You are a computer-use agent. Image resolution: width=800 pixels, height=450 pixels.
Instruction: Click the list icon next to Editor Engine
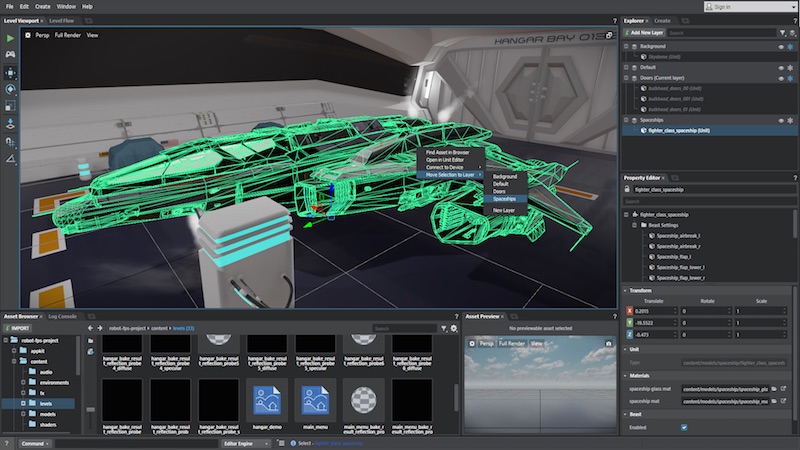coord(281,443)
